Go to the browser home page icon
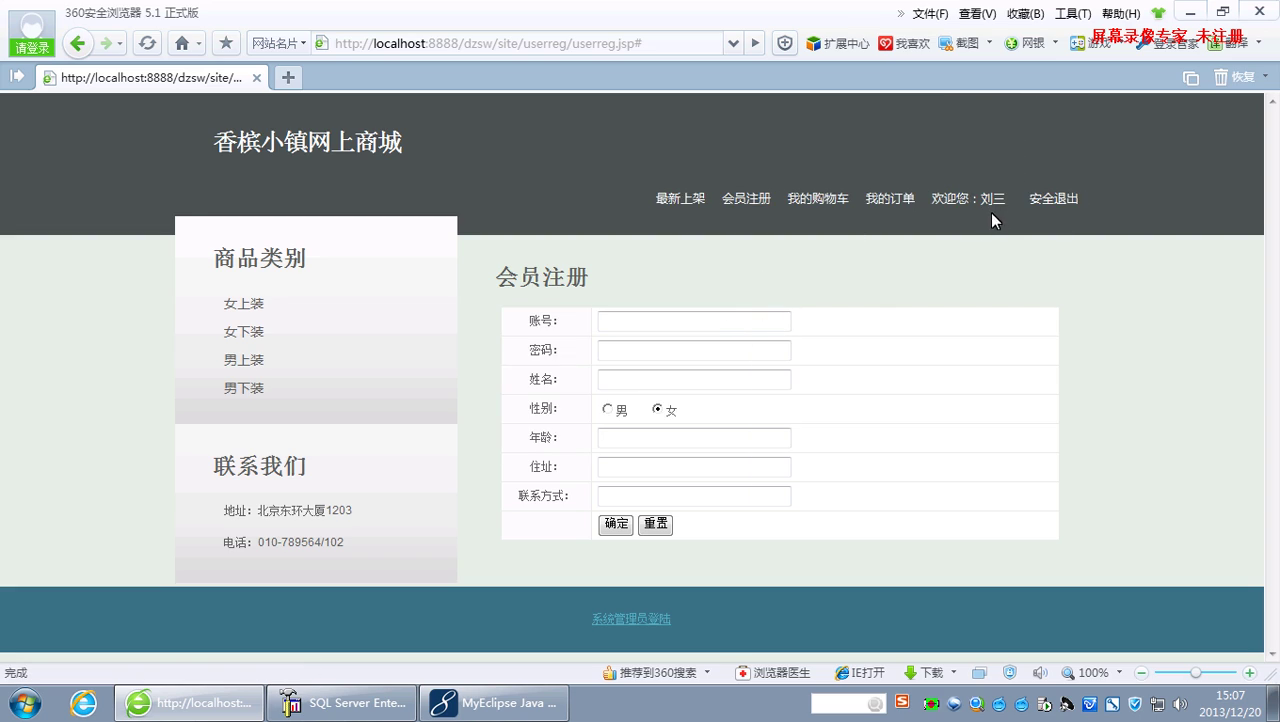The width and height of the screenshot is (1280, 722). click(x=181, y=43)
